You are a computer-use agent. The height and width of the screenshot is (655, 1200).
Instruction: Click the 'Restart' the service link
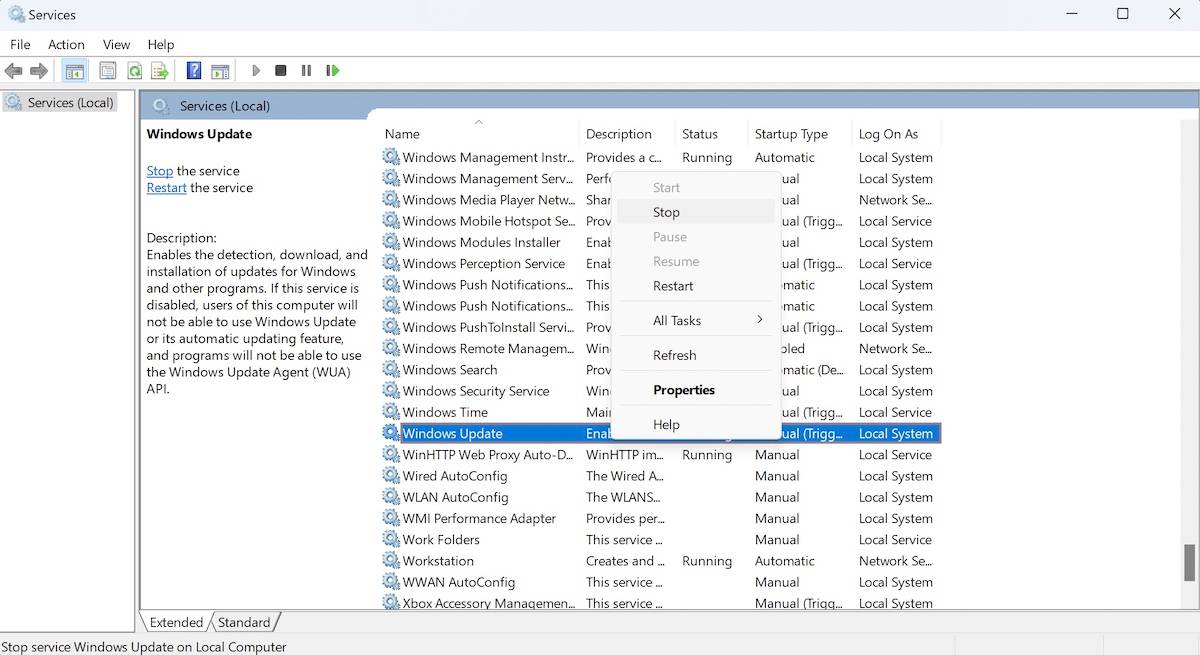[x=166, y=188]
